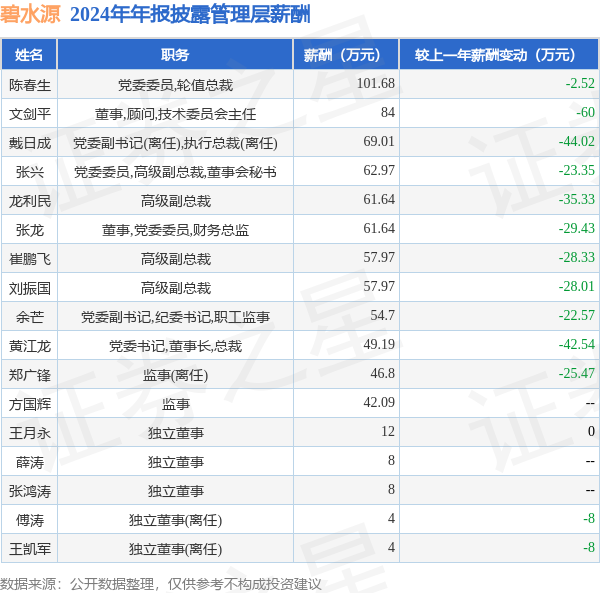The height and width of the screenshot is (593, 600).
Task: Click salary 57.97 in 崔鹏飞 row
Action: click(x=379, y=257)
